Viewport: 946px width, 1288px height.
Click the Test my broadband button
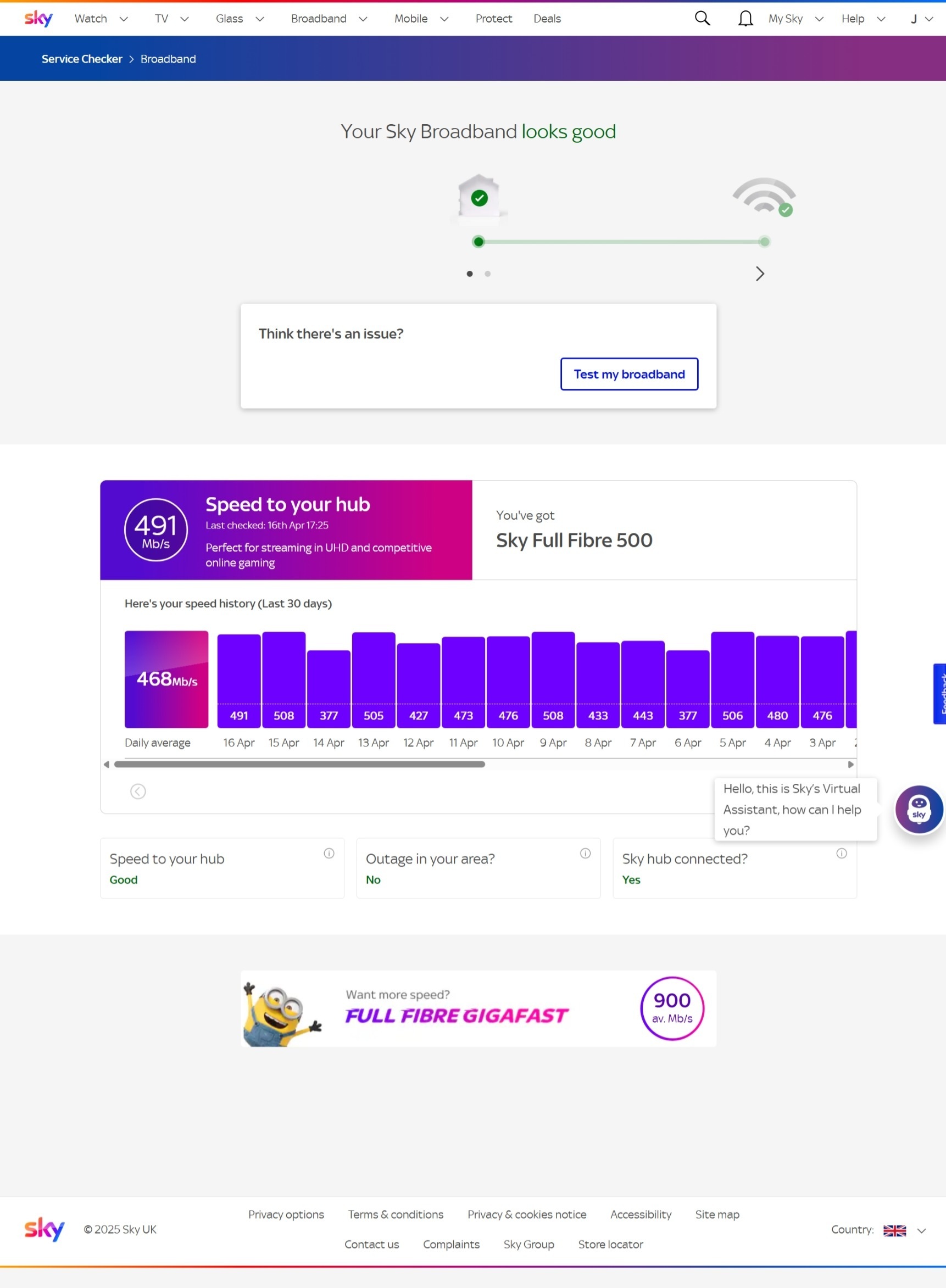pos(629,374)
